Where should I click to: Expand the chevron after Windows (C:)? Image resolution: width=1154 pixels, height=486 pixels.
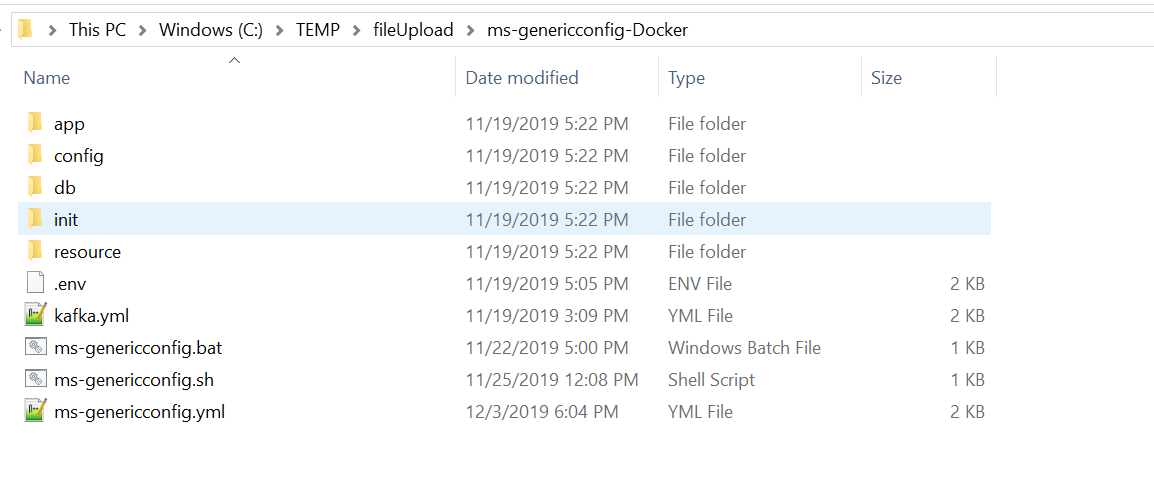click(x=279, y=30)
